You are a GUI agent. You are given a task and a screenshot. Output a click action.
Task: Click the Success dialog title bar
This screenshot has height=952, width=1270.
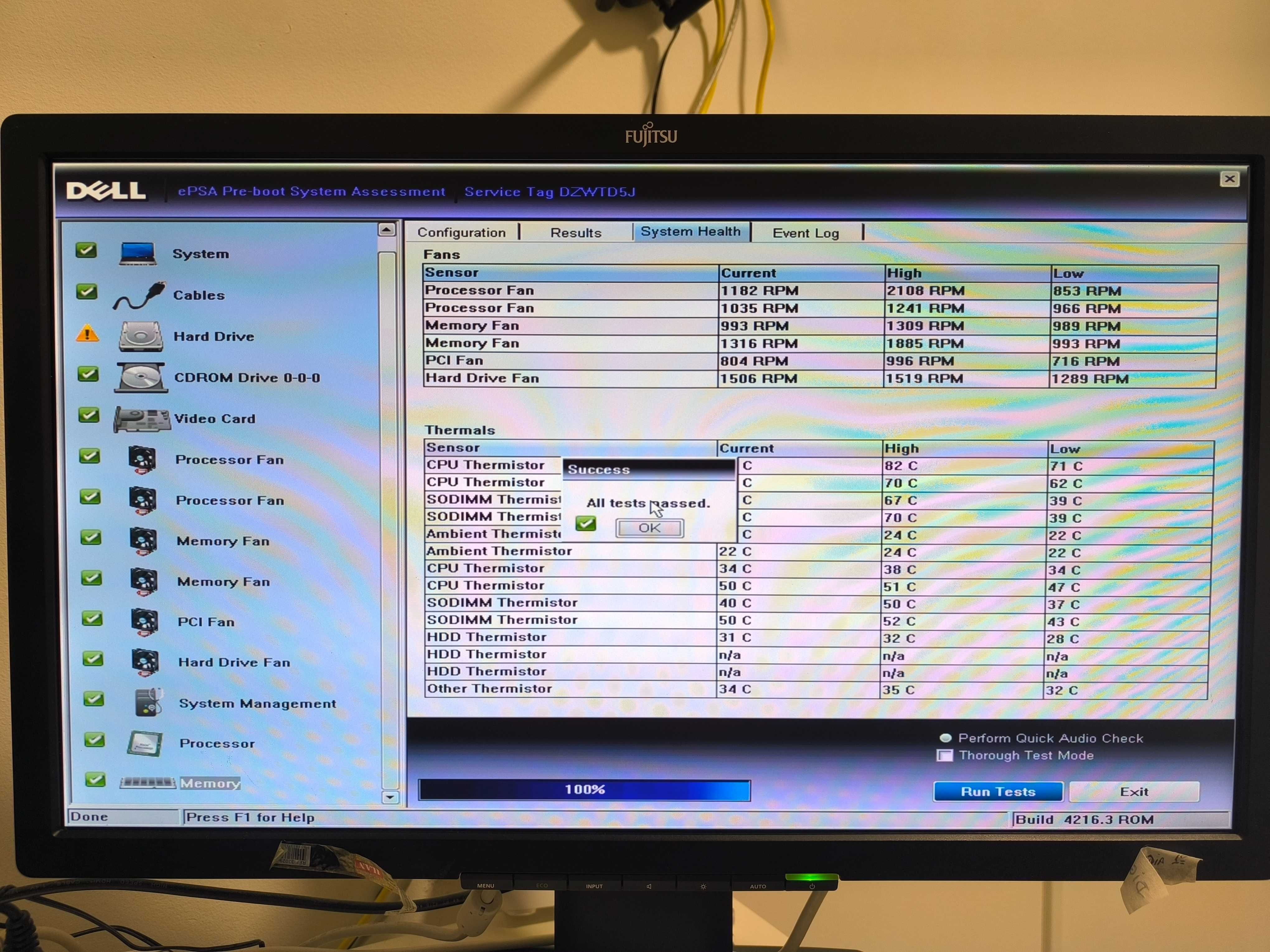[x=649, y=469]
